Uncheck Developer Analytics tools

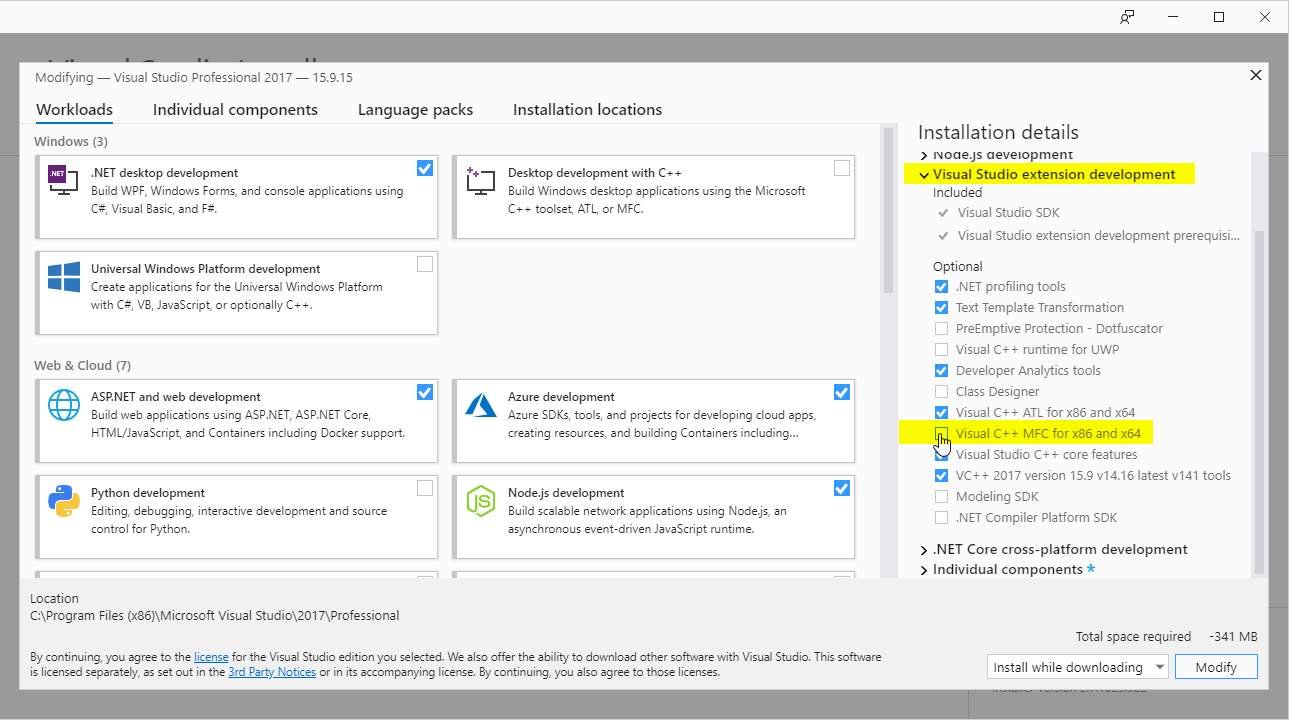pyautogui.click(x=941, y=371)
